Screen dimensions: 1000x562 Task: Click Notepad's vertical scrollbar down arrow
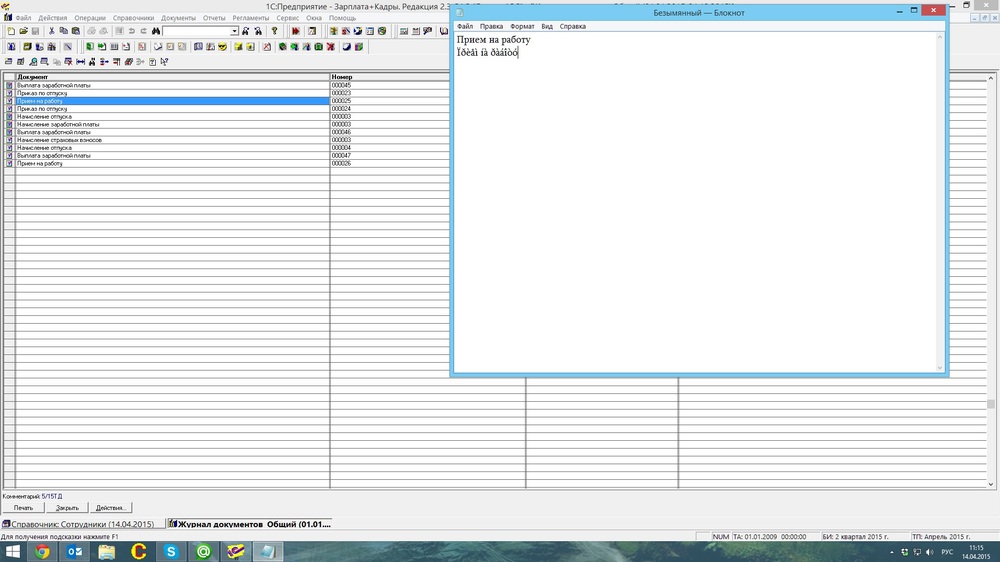tap(939, 367)
